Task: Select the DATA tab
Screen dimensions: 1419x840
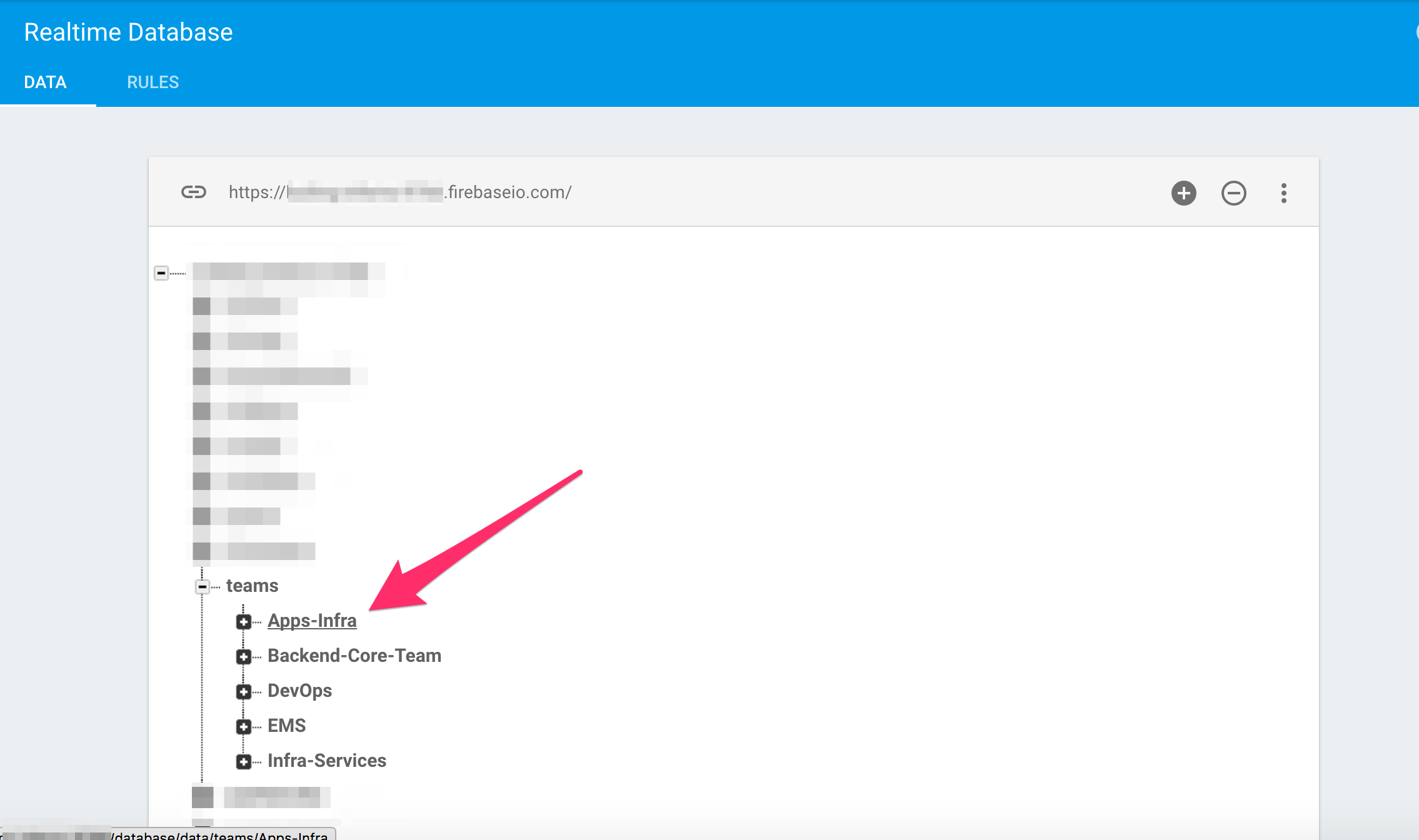Action: pyautogui.click(x=45, y=82)
